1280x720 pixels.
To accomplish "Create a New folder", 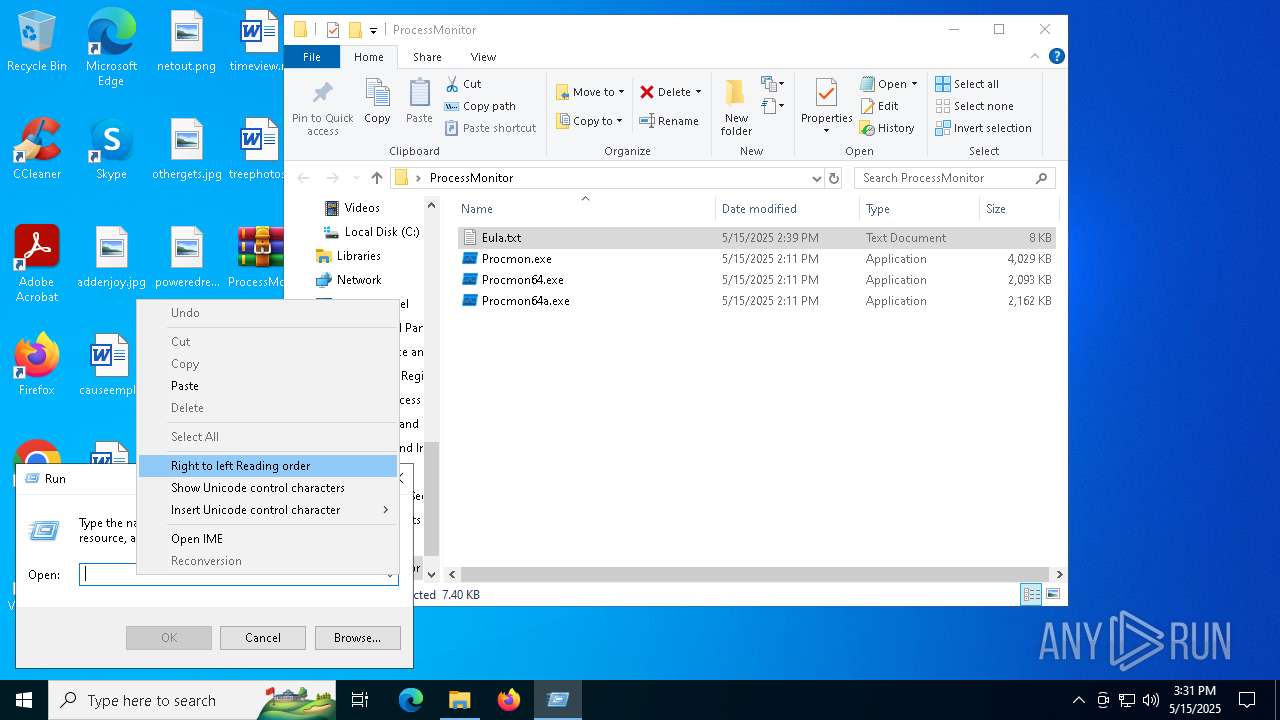I will pyautogui.click(x=736, y=108).
